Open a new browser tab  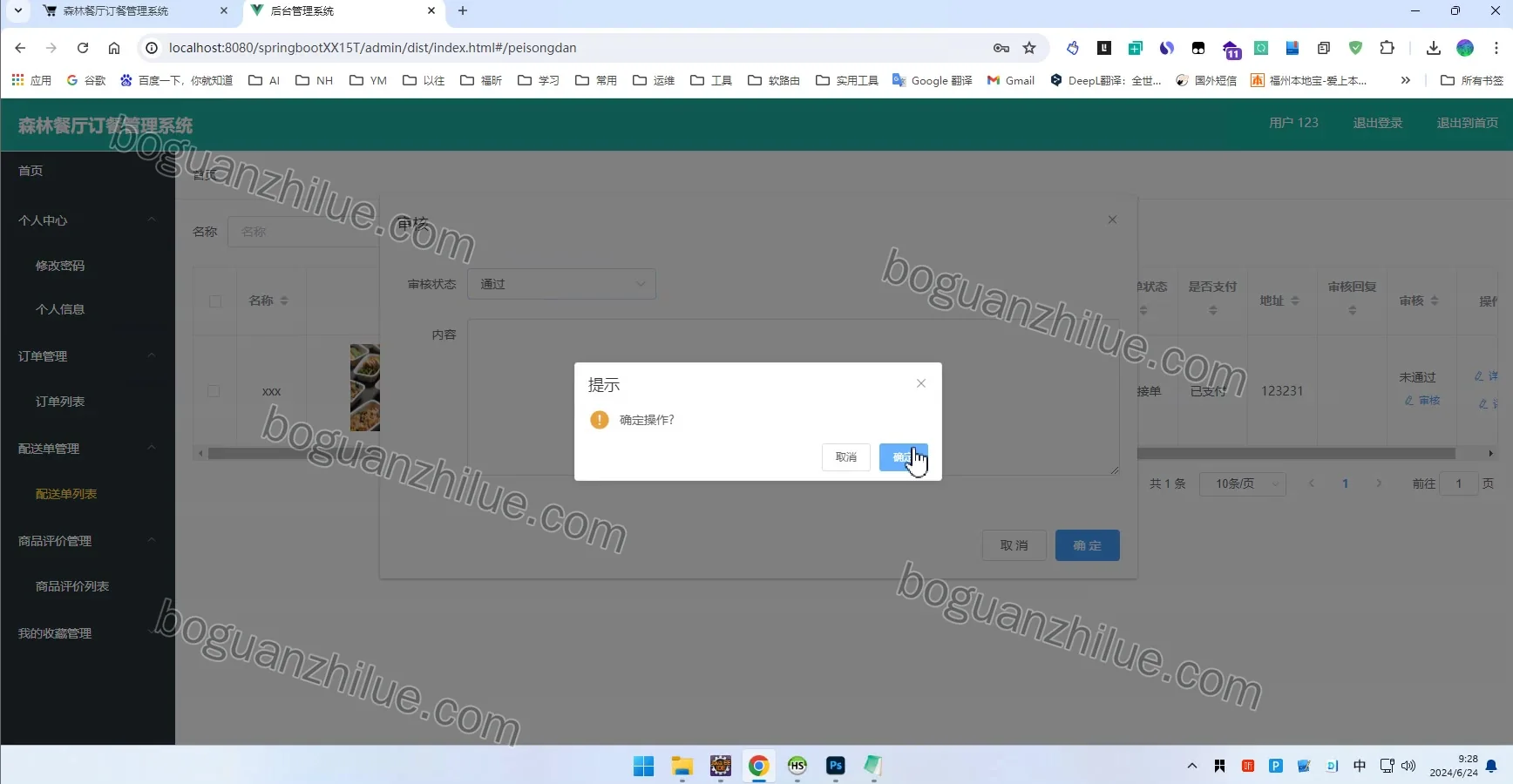[x=463, y=11]
